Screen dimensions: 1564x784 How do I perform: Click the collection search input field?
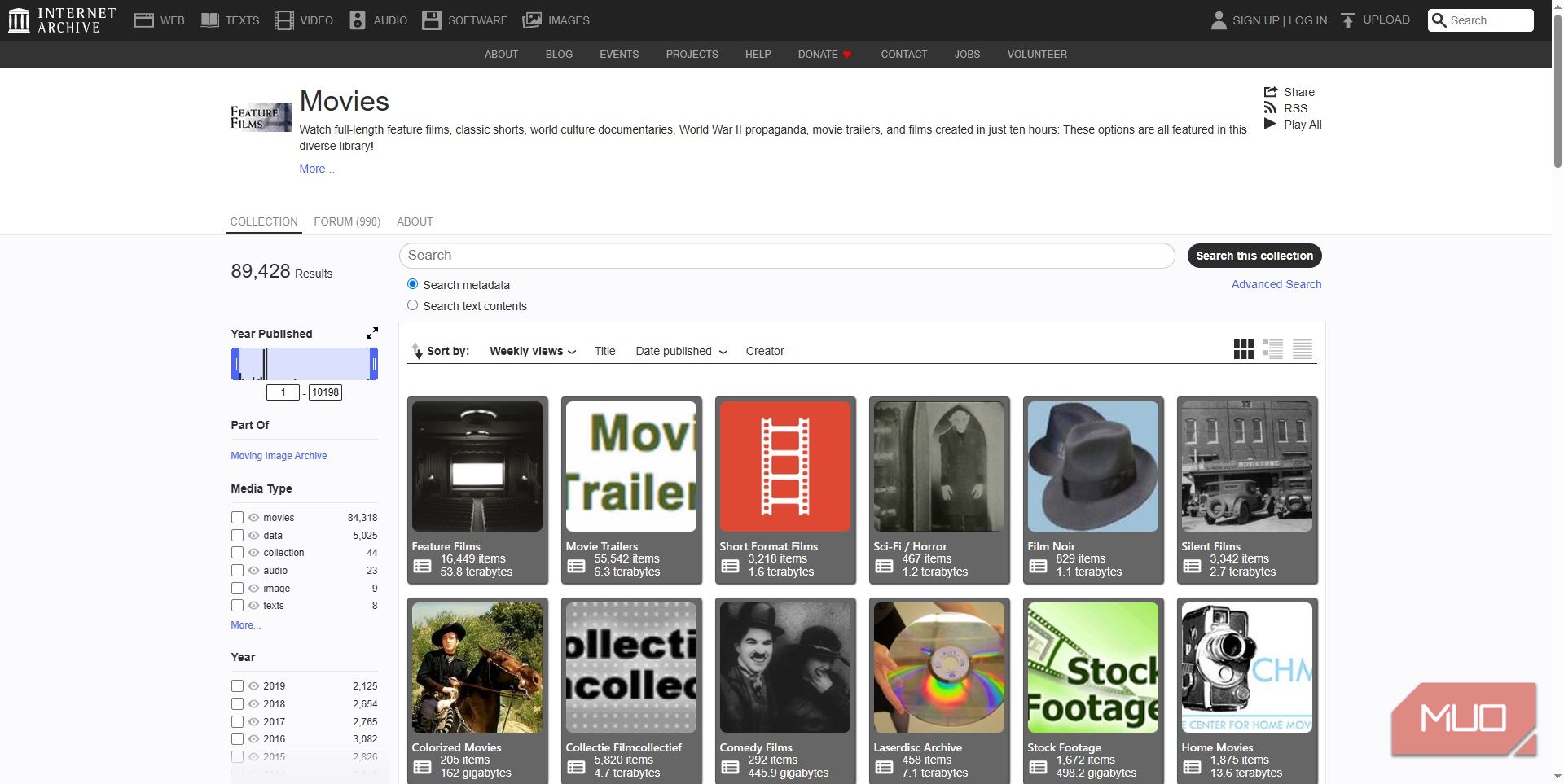tap(787, 256)
